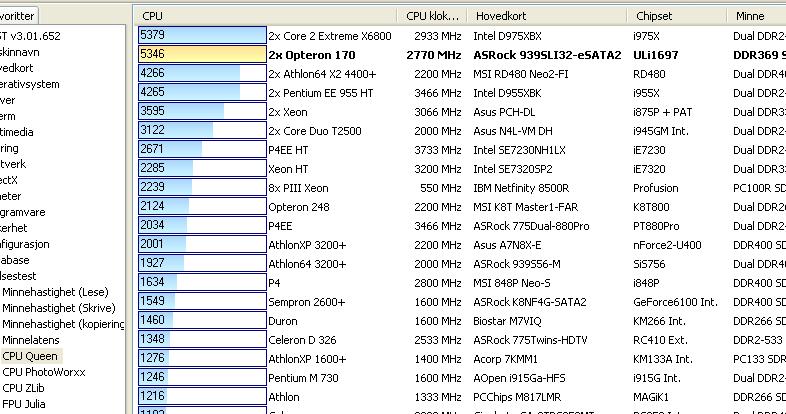Select Minnehastighet (Skrive) benchmark
Image resolution: width=786 pixels, height=414 pixels.
pos(59,308)
